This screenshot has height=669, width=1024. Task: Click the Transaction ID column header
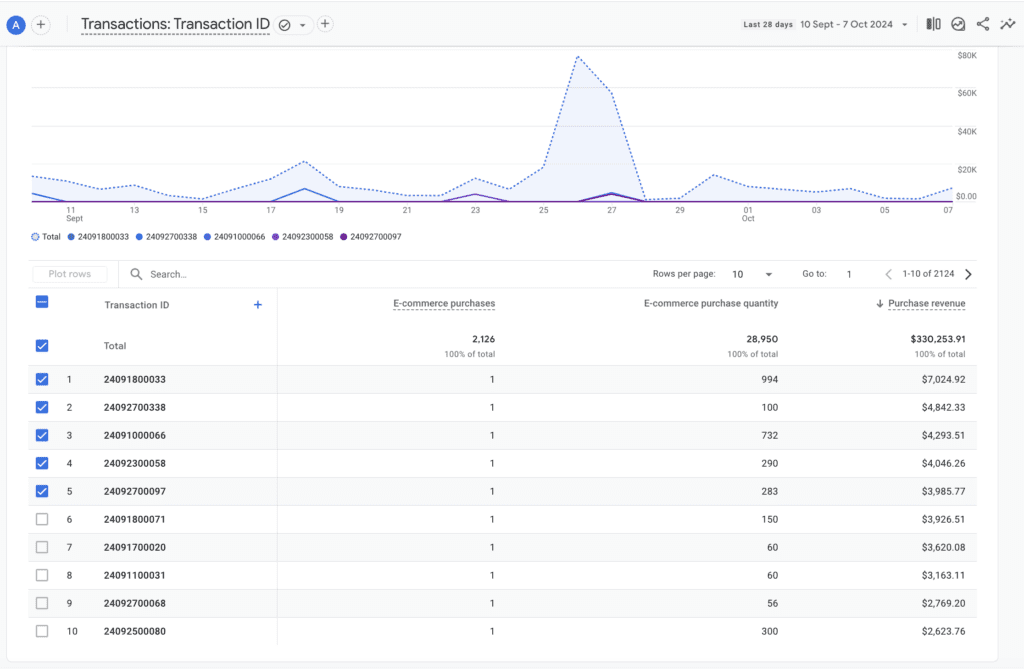point(136,304)
